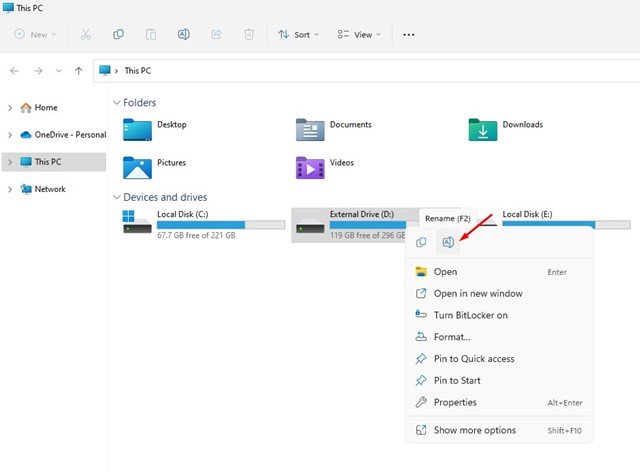Expand the Network tree node
The image size is (640, 472).
[10, 189]
